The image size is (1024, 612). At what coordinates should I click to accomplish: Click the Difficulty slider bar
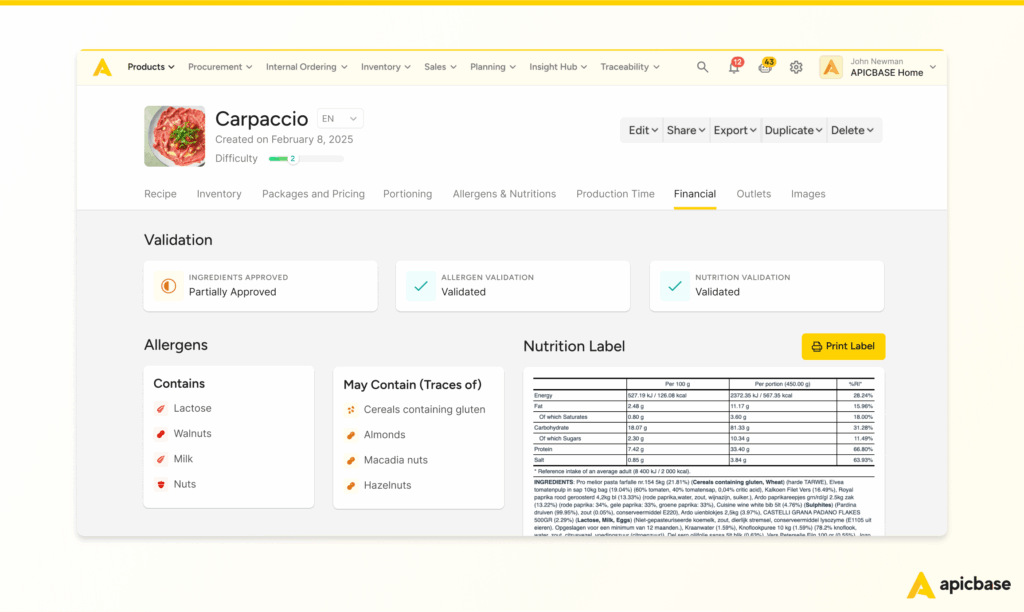coord(305,159)
